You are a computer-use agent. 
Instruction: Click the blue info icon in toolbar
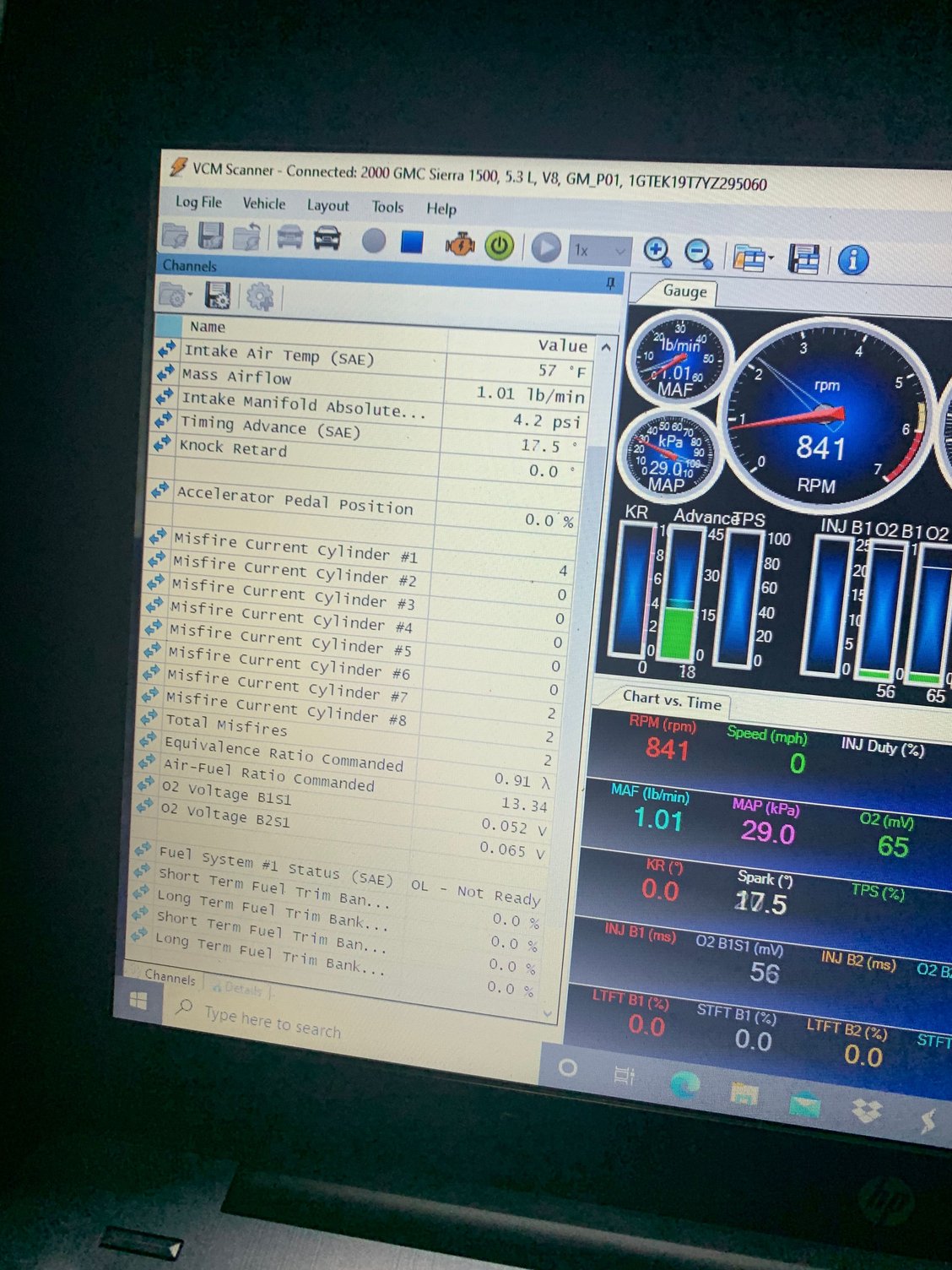pos(852,259)
